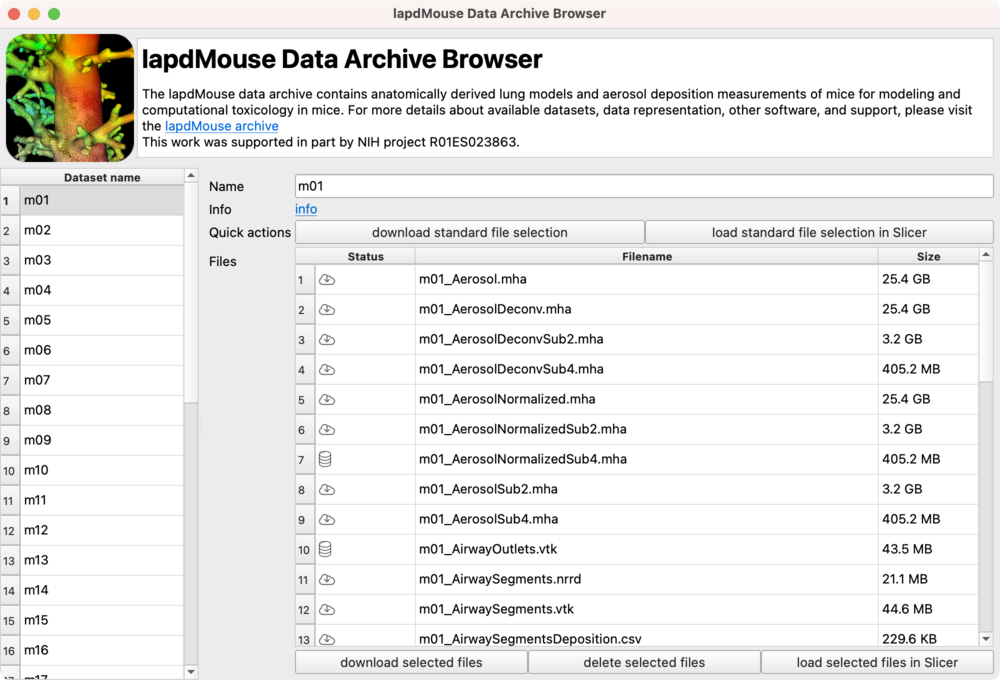Select files table row number 5
Screen dimensions: 1000x680
(x=305, y=399)
